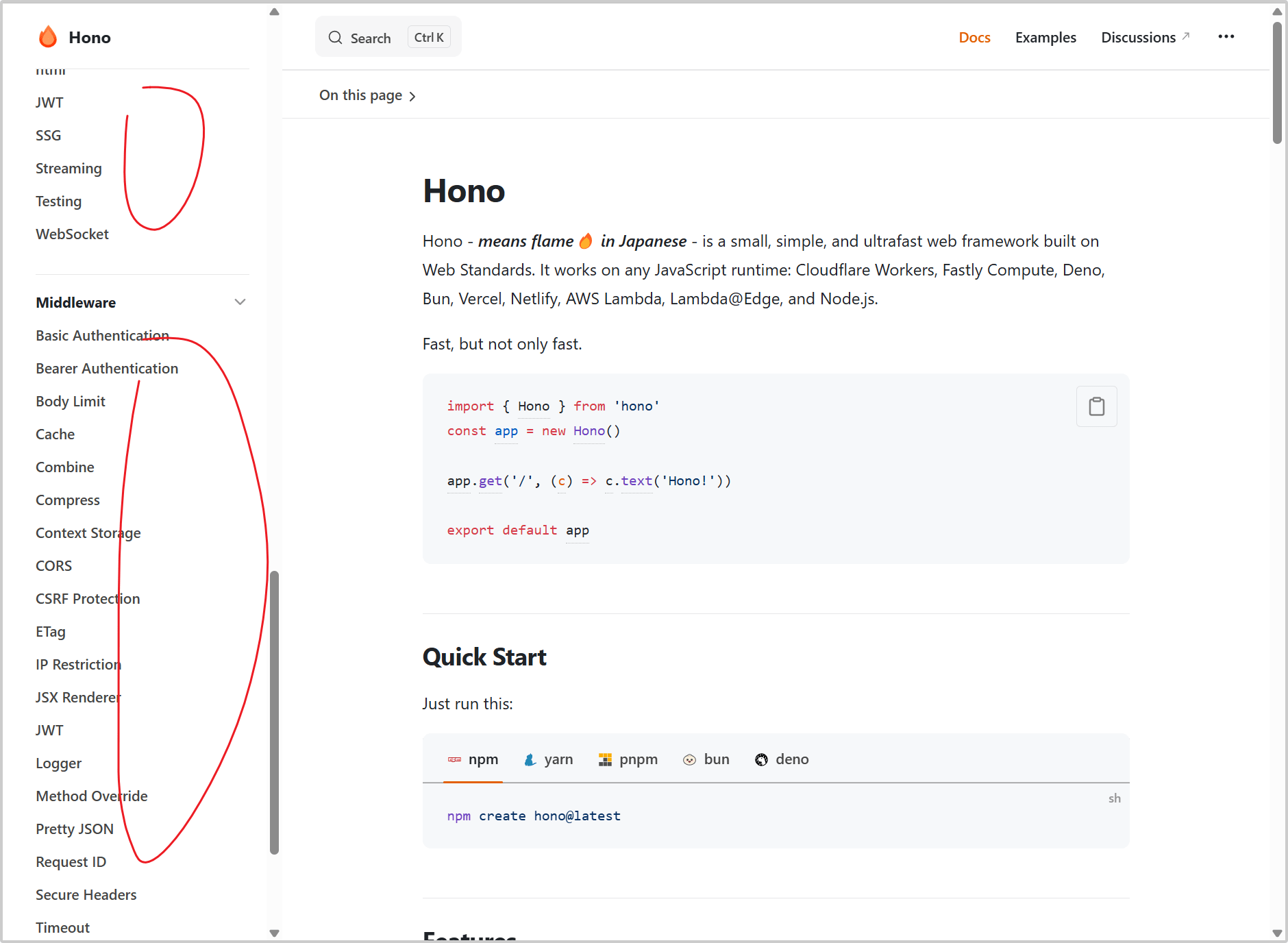Click the sidebar scroll up arrow
This screenshot has height=943, width=1288.
pyautogui.click(x=275, y=12)
